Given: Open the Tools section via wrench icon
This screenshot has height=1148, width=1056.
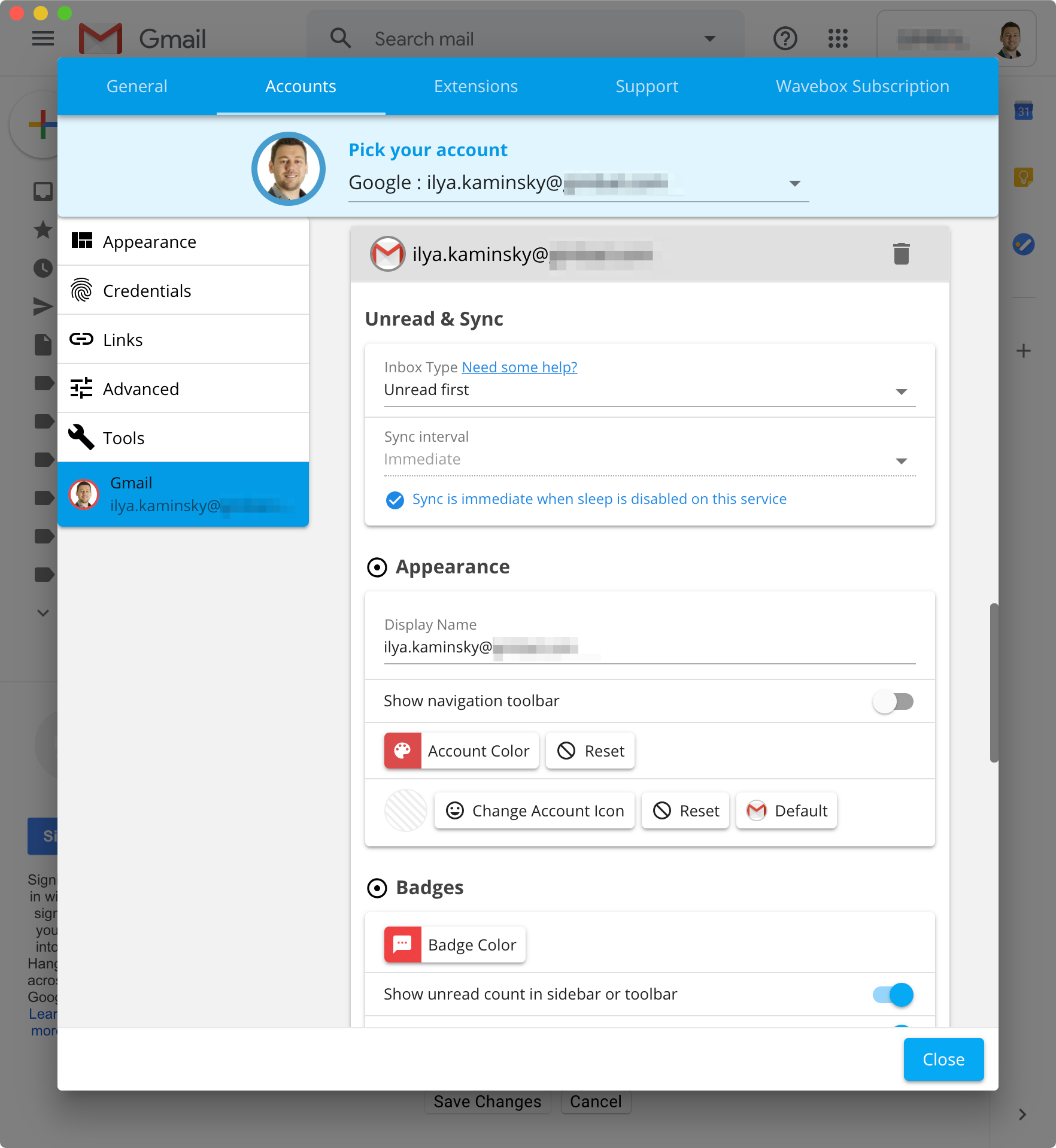Looking at the screenshot, I should pyautogui.click(x=81, y=438).
